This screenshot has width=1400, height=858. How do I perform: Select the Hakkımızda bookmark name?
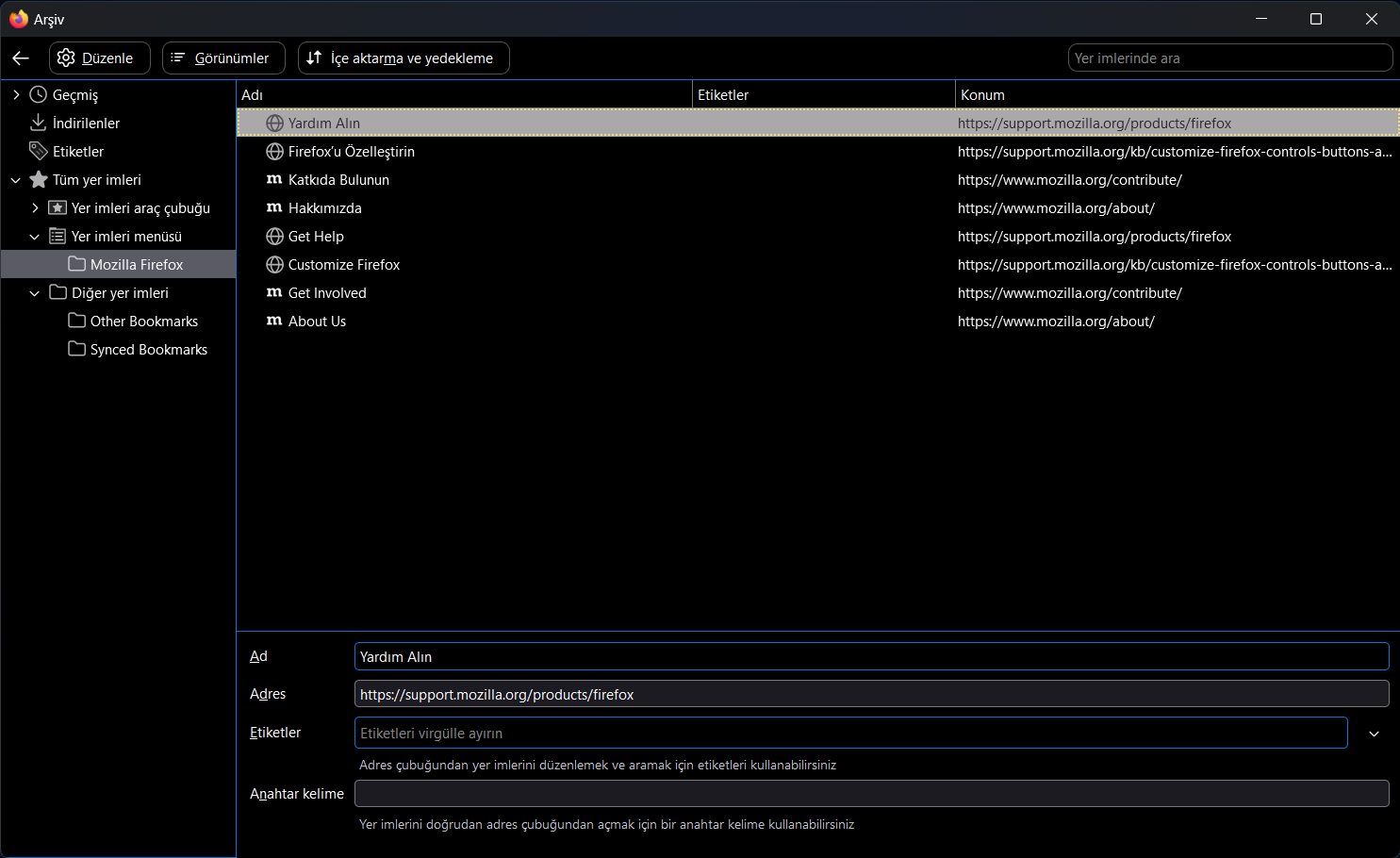click(325, 208)
